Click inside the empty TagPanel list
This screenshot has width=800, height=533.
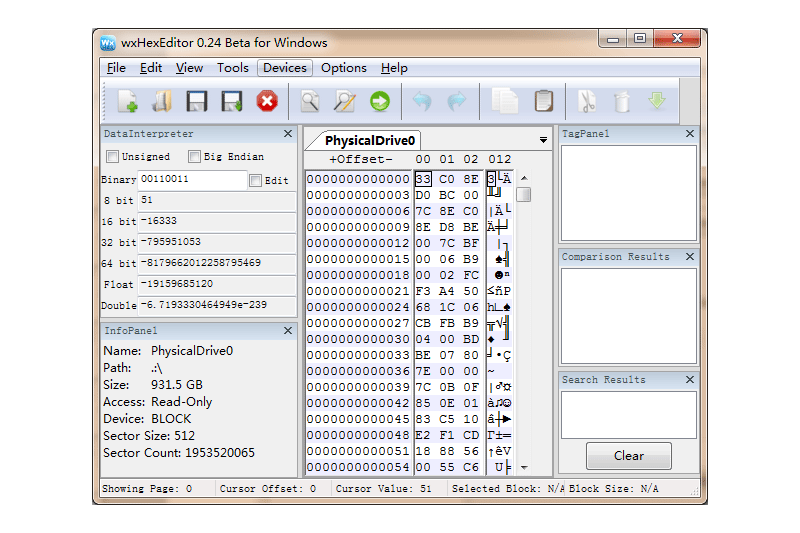pyautogui.click(x=629, y=193)
